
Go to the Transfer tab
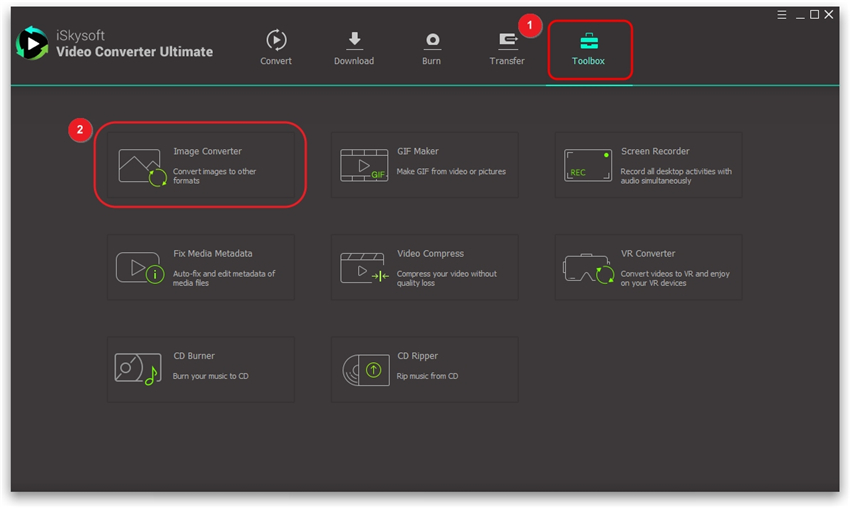(507, 48)
